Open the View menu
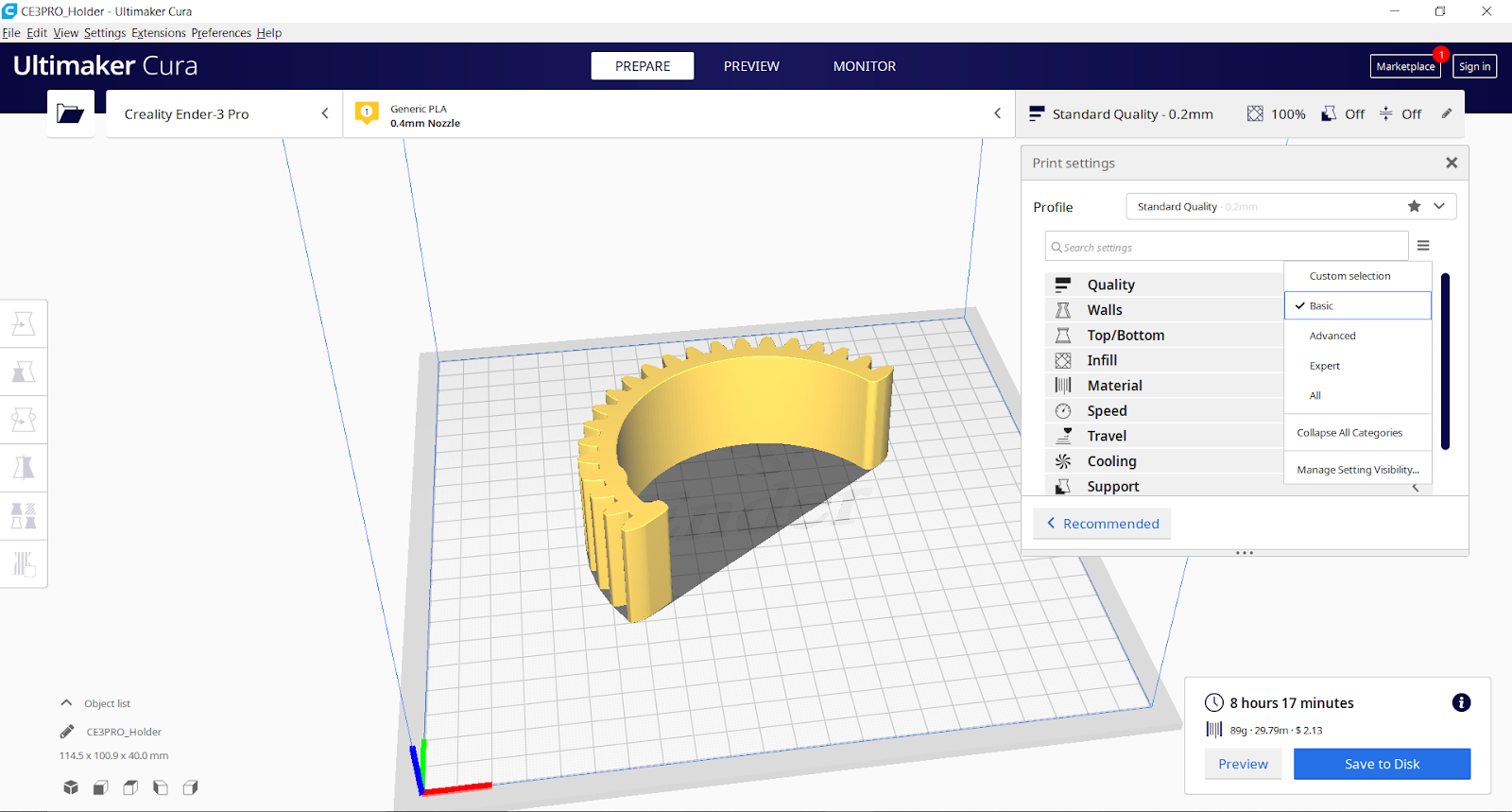Viewport: 1512px width, 812px height. [x=66, y=33]
